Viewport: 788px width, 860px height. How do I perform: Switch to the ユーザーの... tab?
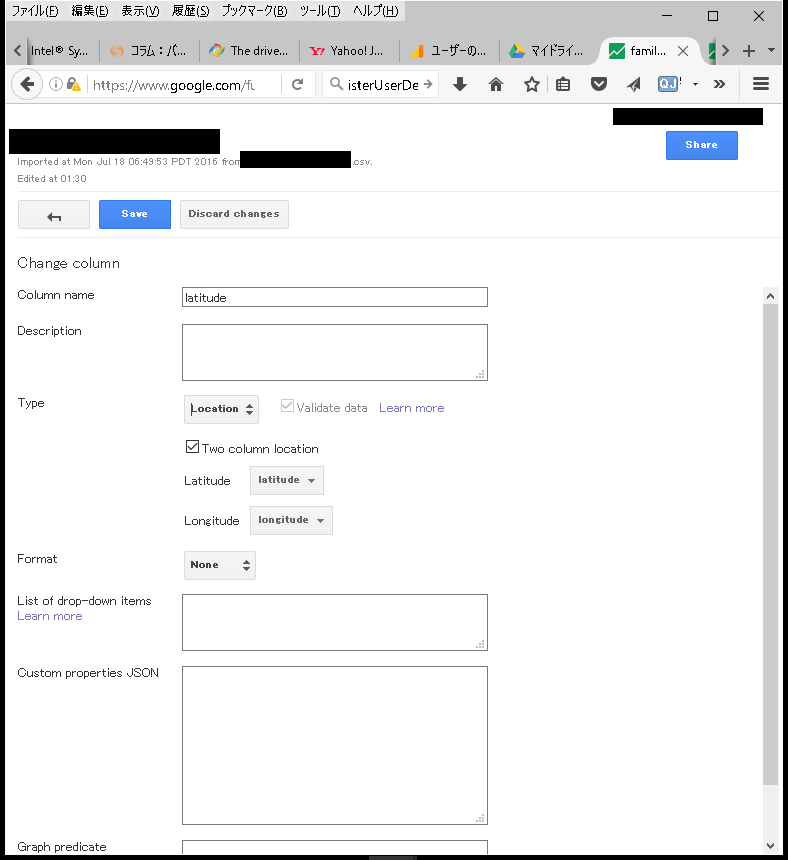point(450,51)
